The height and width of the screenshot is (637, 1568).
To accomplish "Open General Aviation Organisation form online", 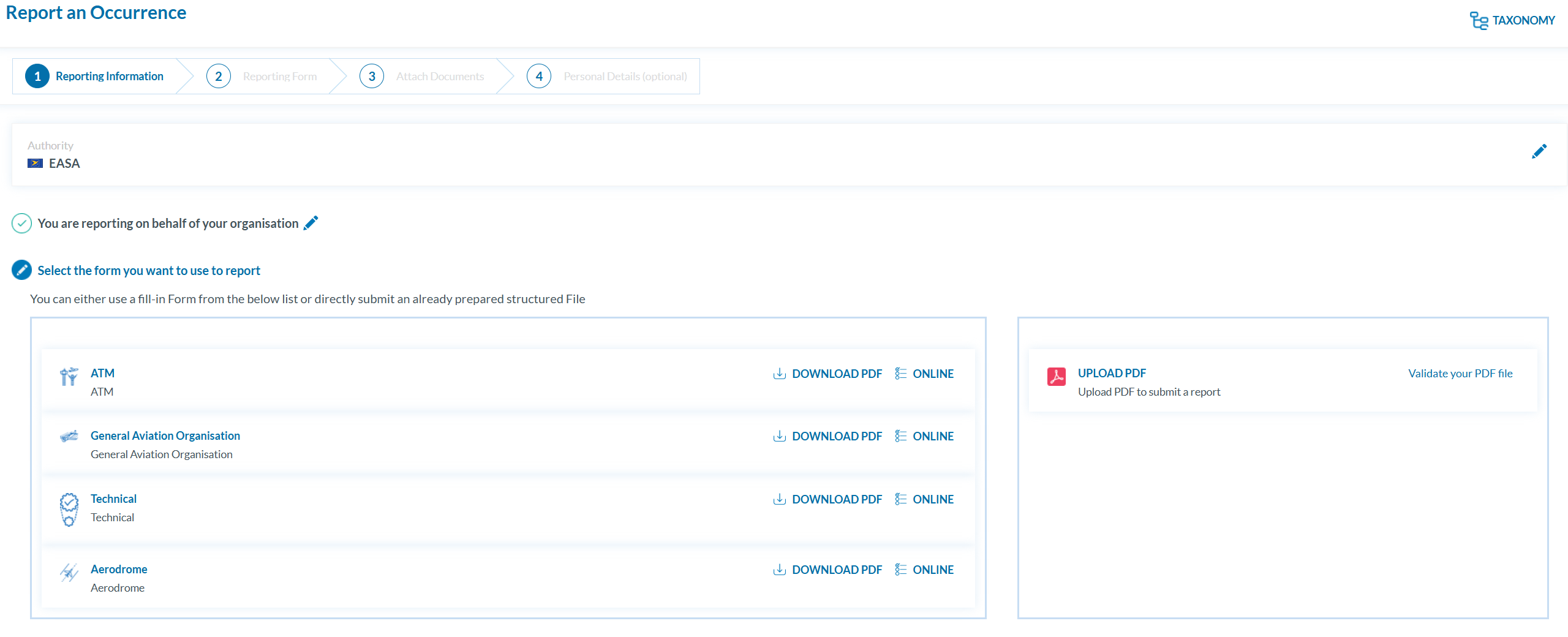I will point(924,436).
